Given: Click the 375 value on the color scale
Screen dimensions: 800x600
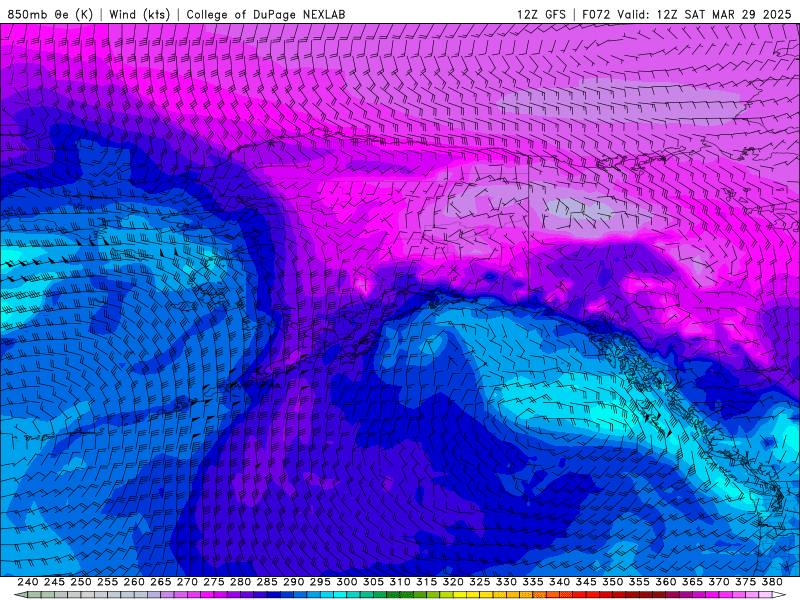Looking at the screenshot, I should (x=745, y=582).
